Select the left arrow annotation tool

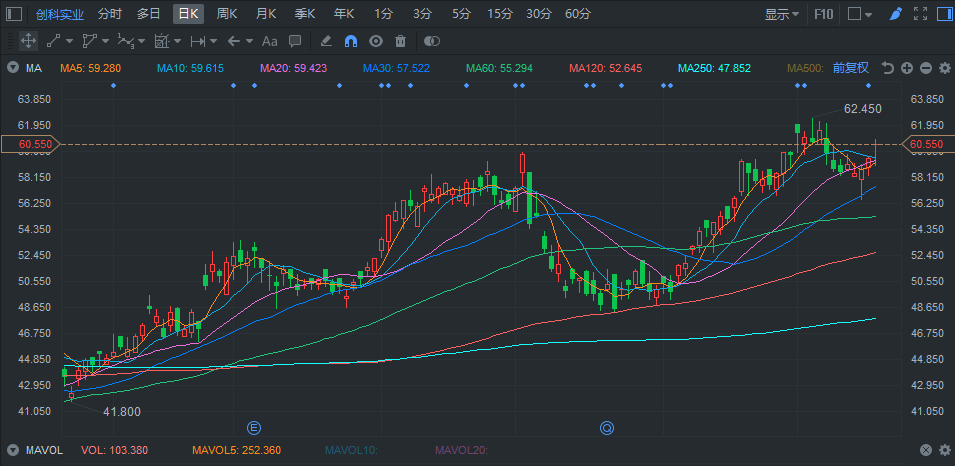233,41
